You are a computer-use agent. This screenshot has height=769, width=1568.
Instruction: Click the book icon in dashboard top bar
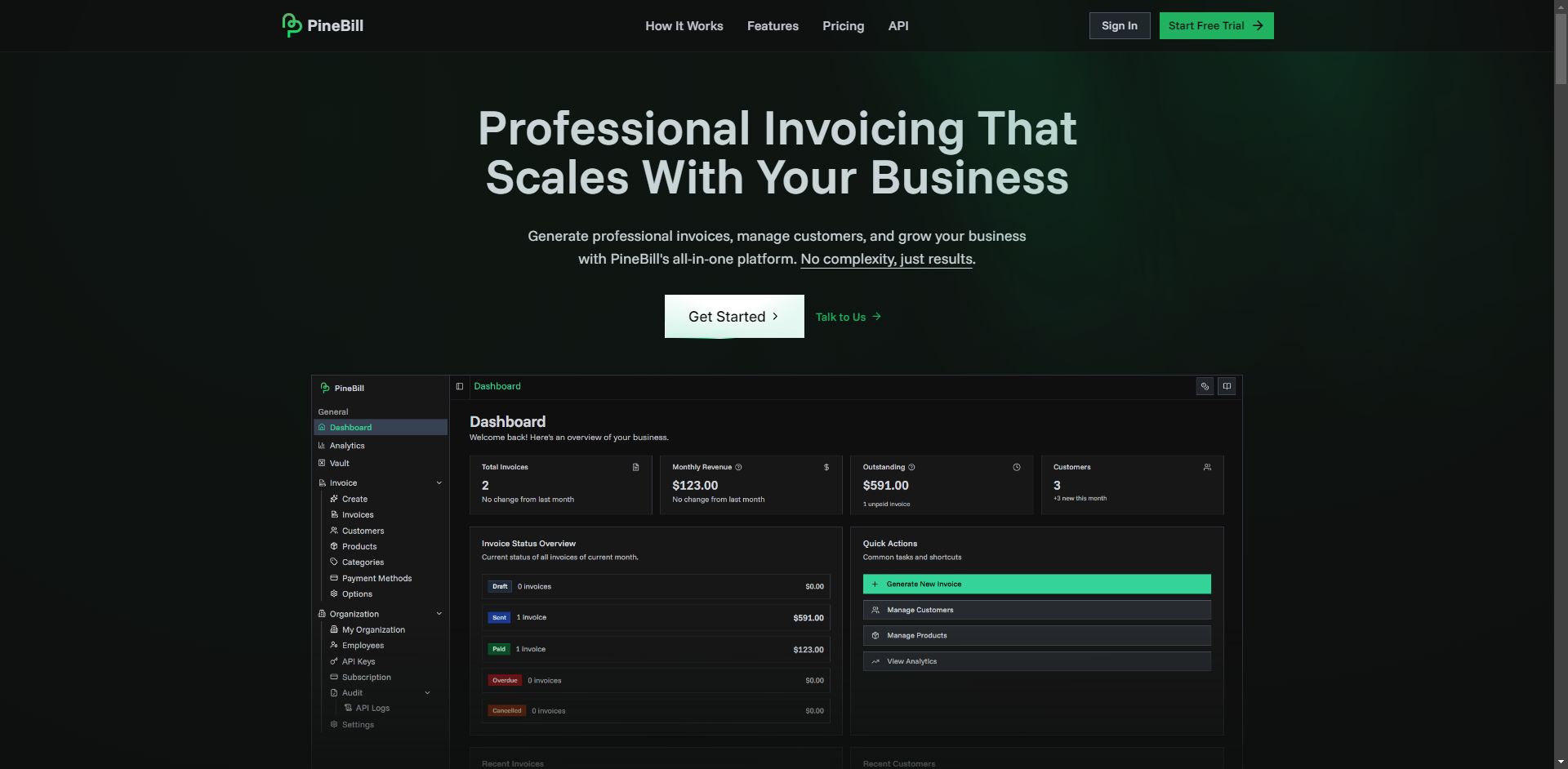(1227, 386)
